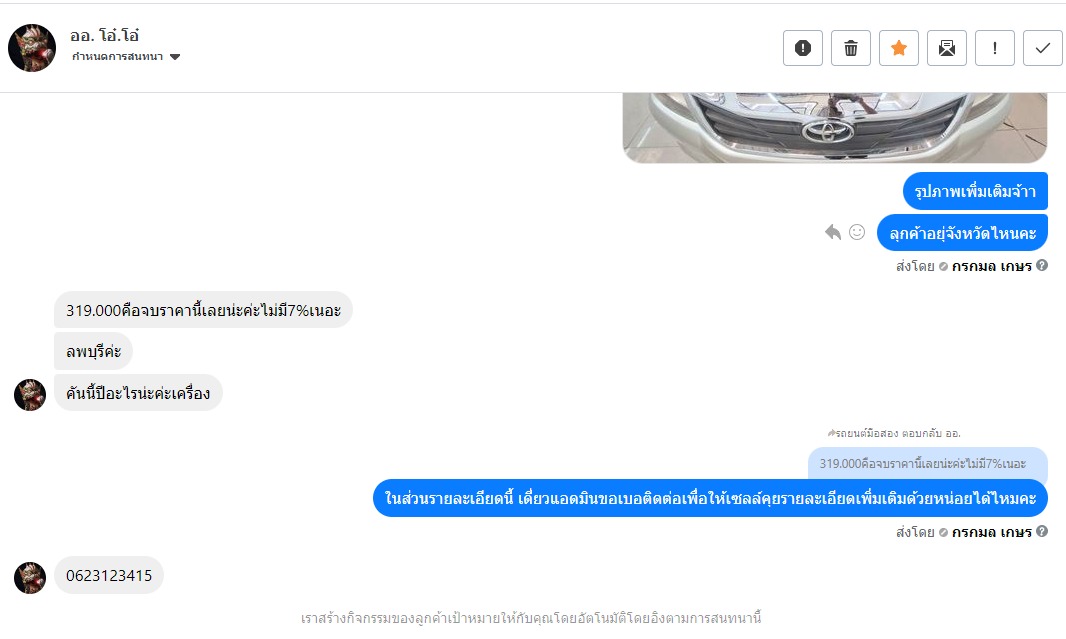Viewport: 1066px width, 639px height.
Task: Click sender name กรกมล เกษร under first reply
Action: pyautogui.click(x=991, y=266)
